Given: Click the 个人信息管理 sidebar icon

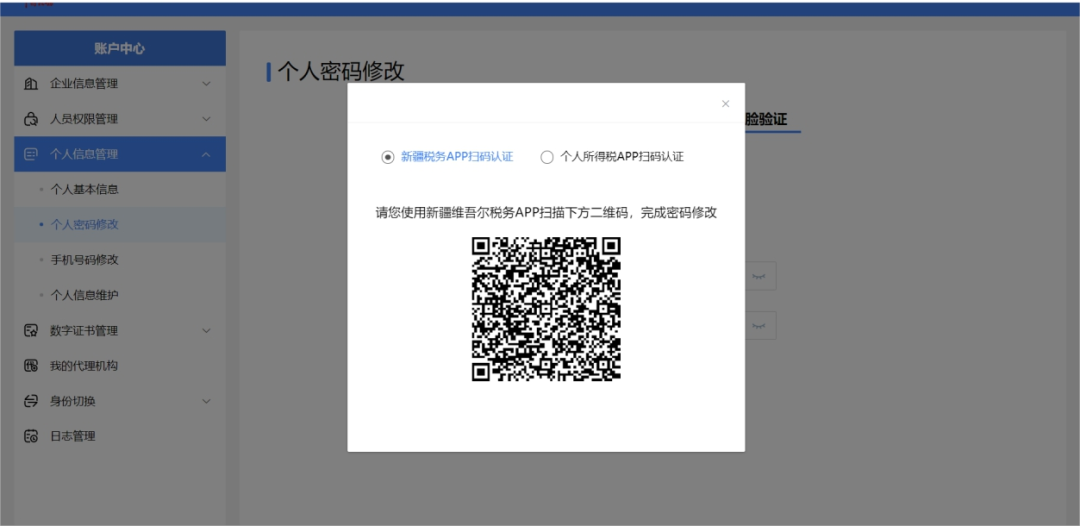Looking at the screenshot, I should (x=31, y=154).
